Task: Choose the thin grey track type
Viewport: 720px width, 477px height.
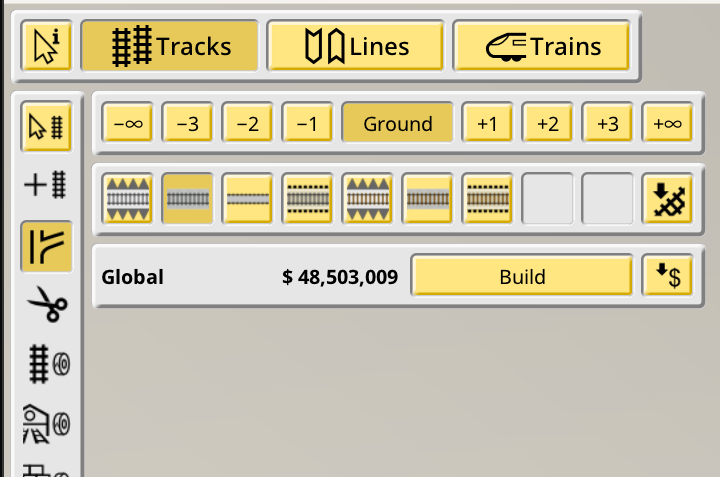Action: (x=248, y=199)
